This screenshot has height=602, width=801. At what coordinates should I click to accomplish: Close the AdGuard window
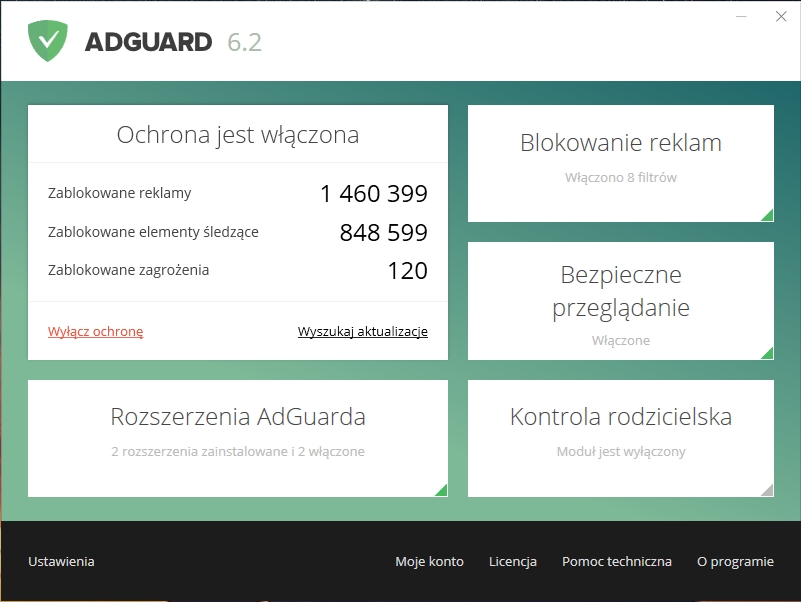point(781,16)
